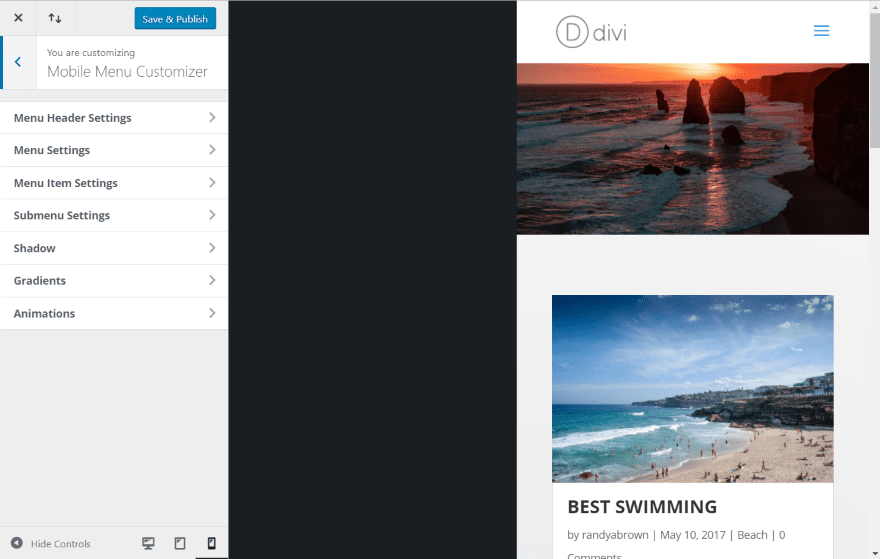
Task: Click the beach post featured image
Action: [x=693, y=389]
